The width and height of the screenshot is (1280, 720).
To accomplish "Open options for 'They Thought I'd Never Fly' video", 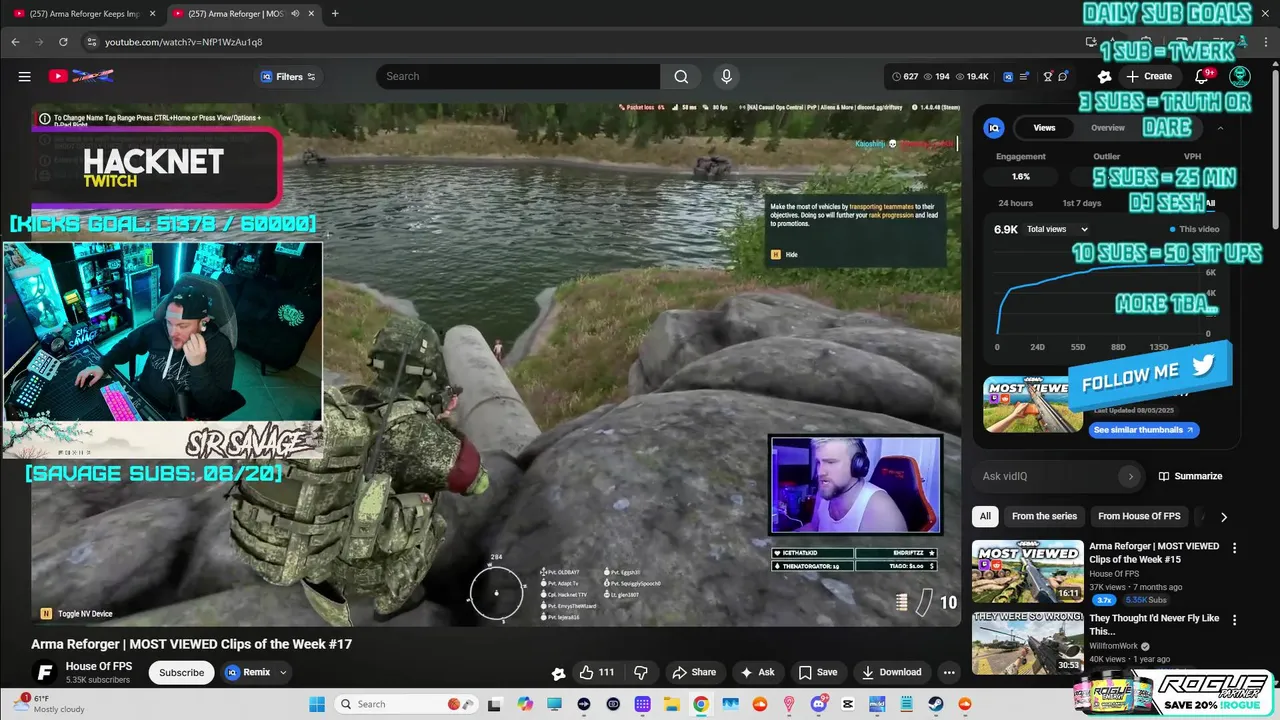I will coord(1234,620).
